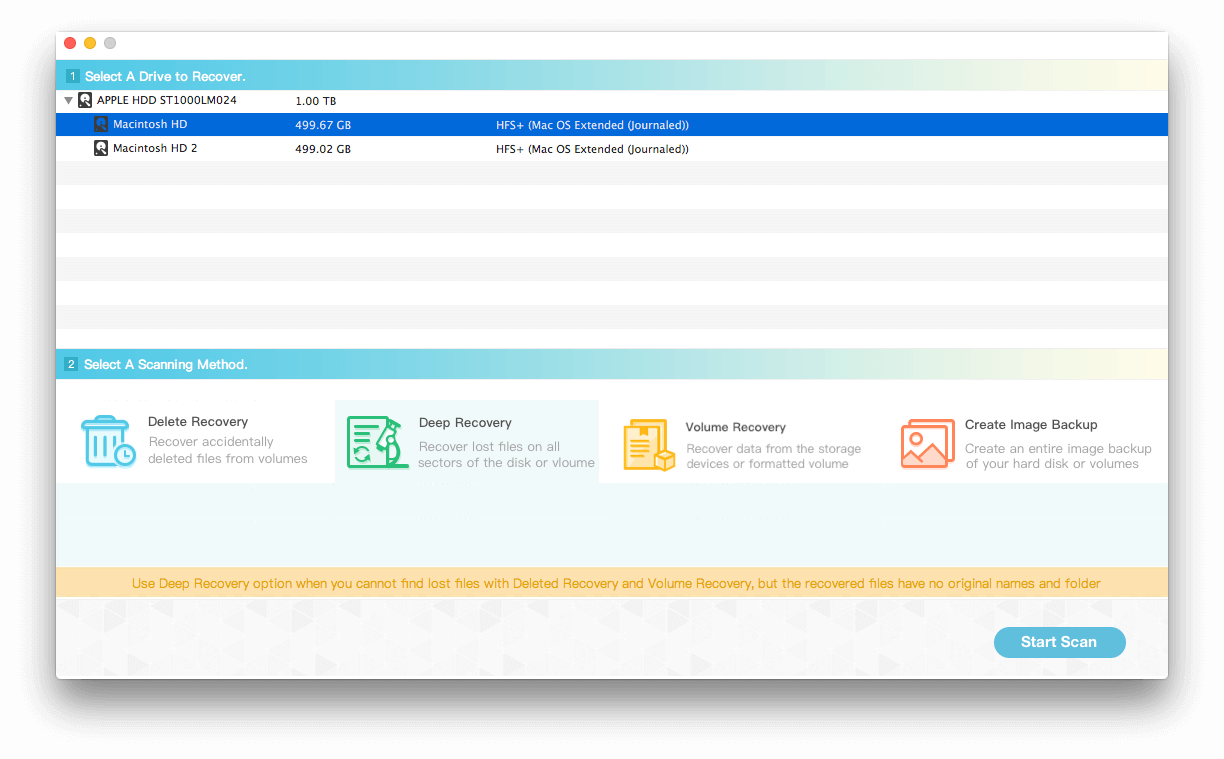Click the Volume Recovery documents icon
Viewport: 1224px width, 759px height.
[649, 445]
